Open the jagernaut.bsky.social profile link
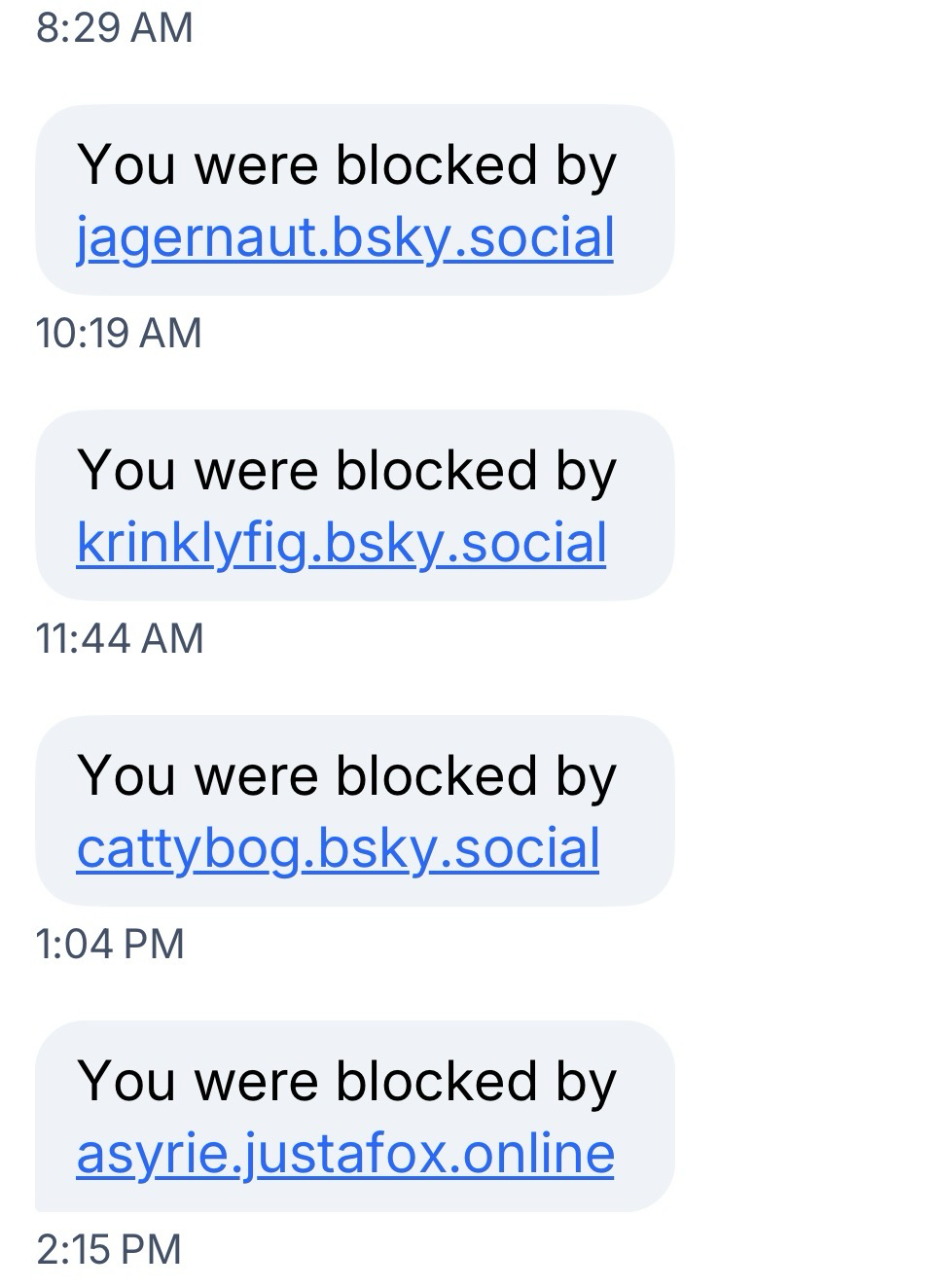Image resolution: width=934 pixels, height=1288 pixels. pos(345,237)
